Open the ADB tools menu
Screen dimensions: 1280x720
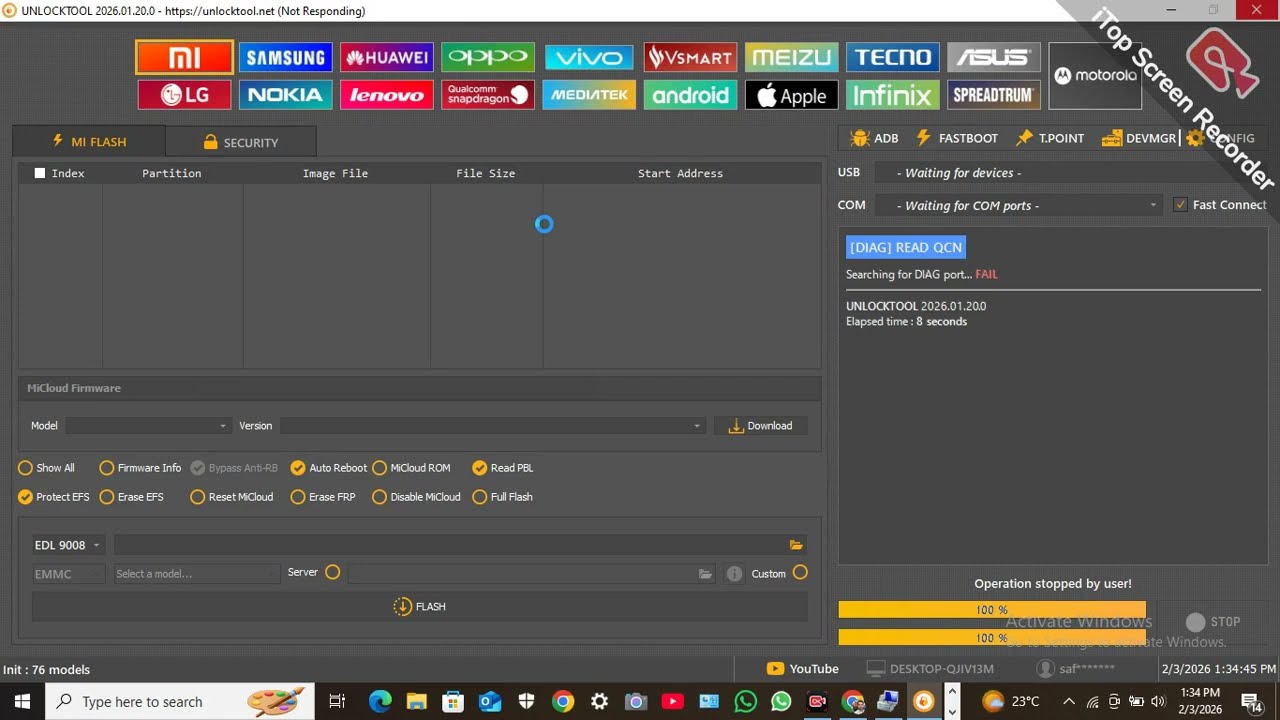click(874, 138)
